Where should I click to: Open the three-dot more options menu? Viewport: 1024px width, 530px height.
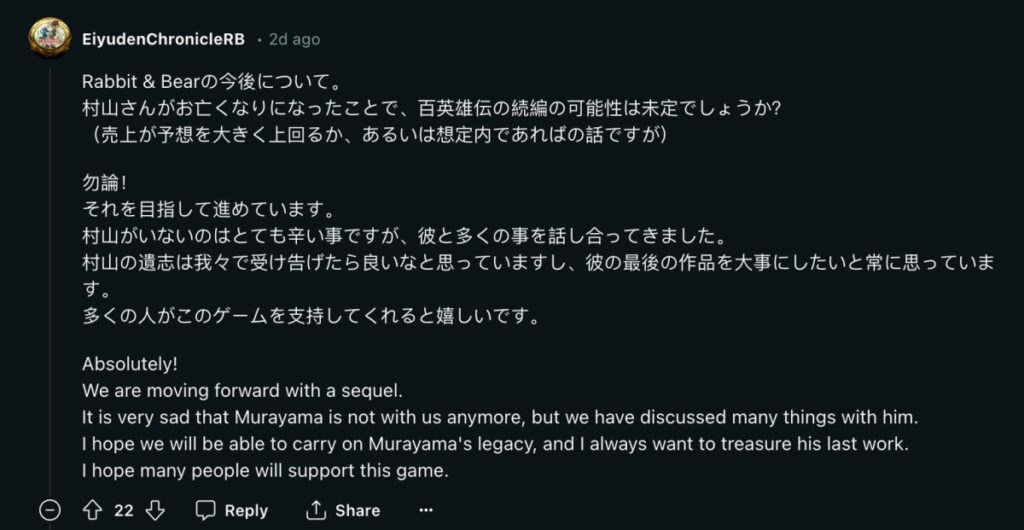(x=426, y=510)
